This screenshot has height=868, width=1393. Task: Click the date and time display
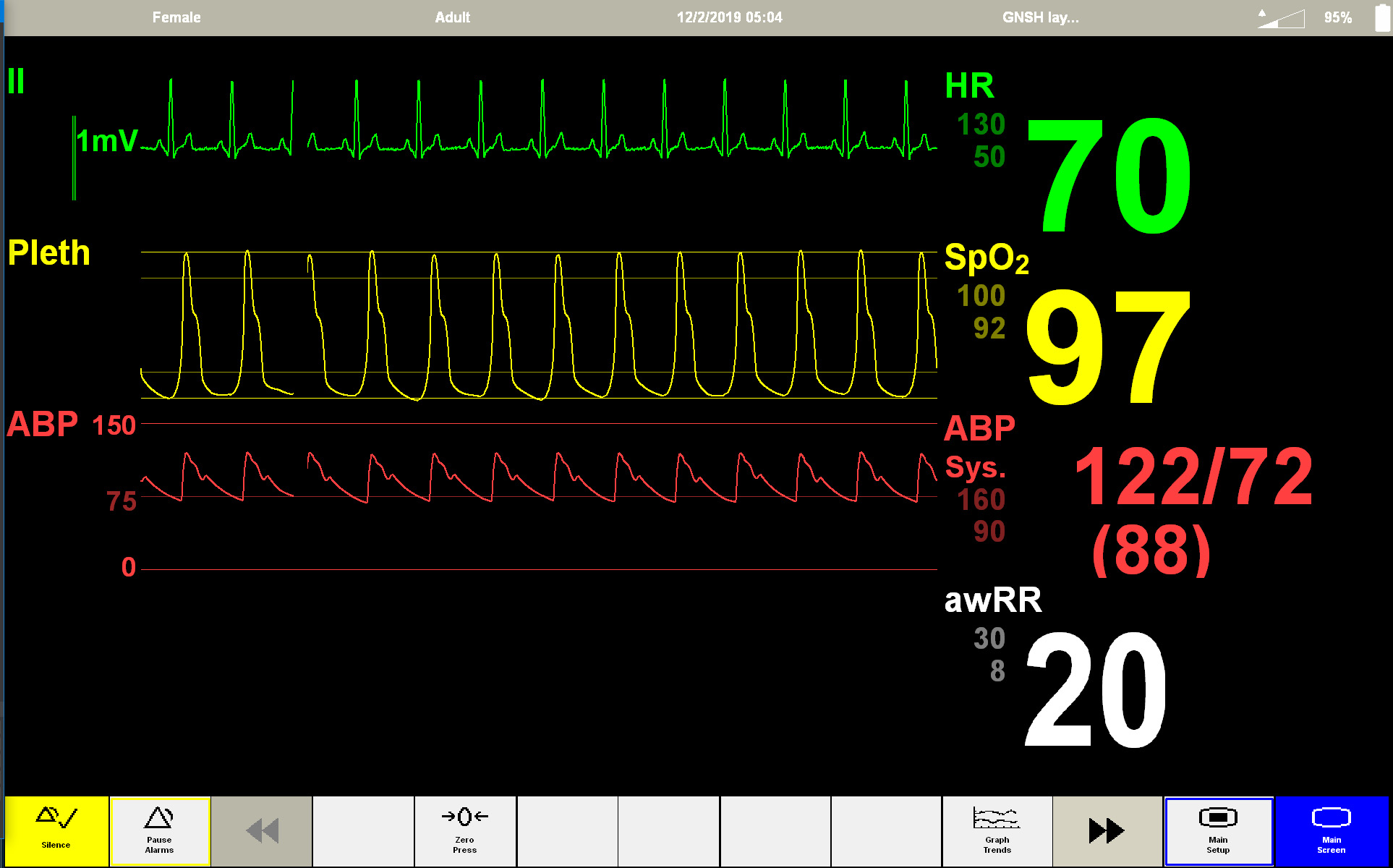coord(729,17)
